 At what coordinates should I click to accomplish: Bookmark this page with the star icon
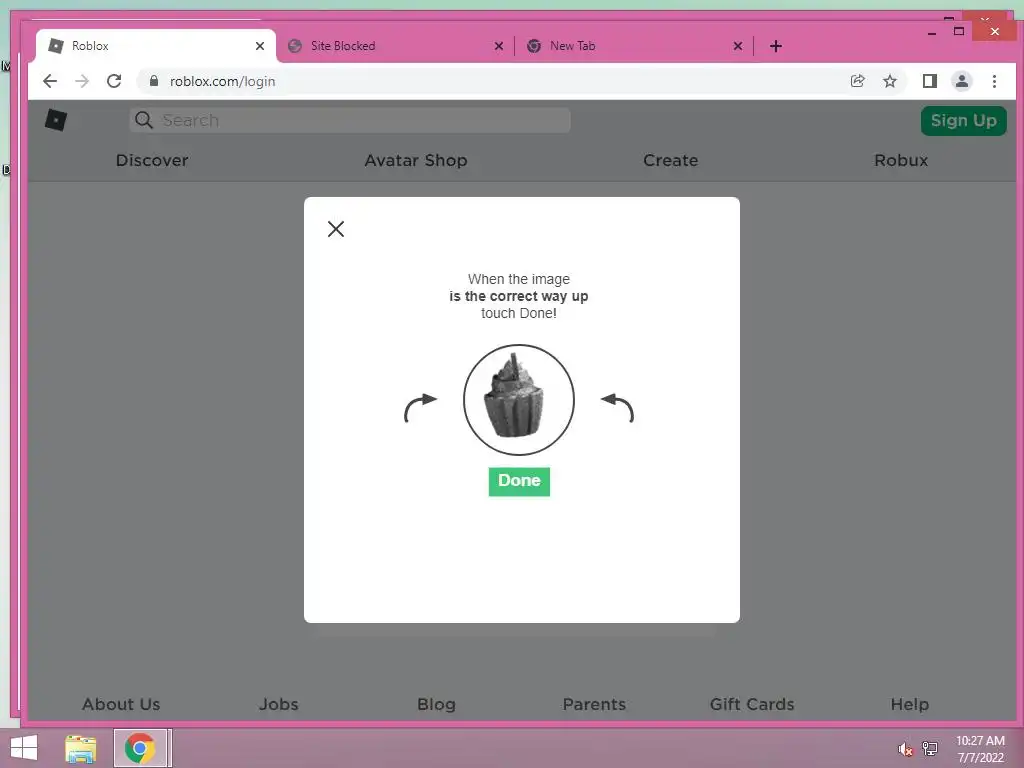[x=889, y=81]
